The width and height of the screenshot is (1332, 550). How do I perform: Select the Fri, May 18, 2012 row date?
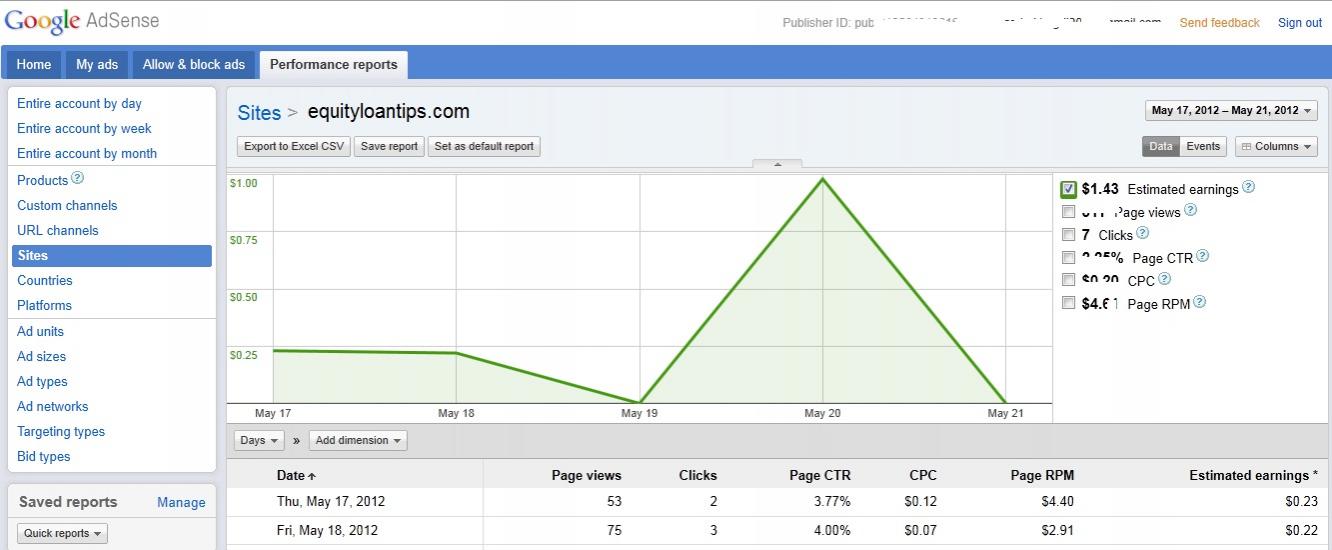coord(327,530)
